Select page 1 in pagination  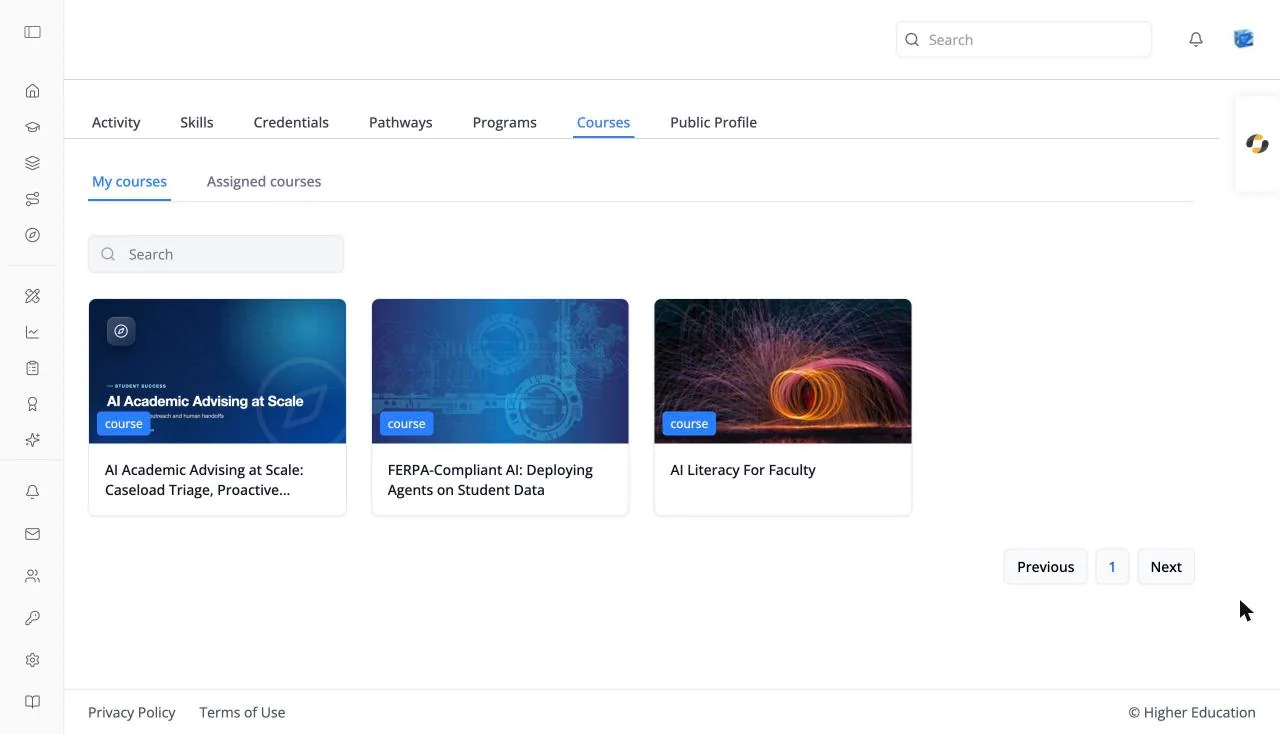[1112, 567]
